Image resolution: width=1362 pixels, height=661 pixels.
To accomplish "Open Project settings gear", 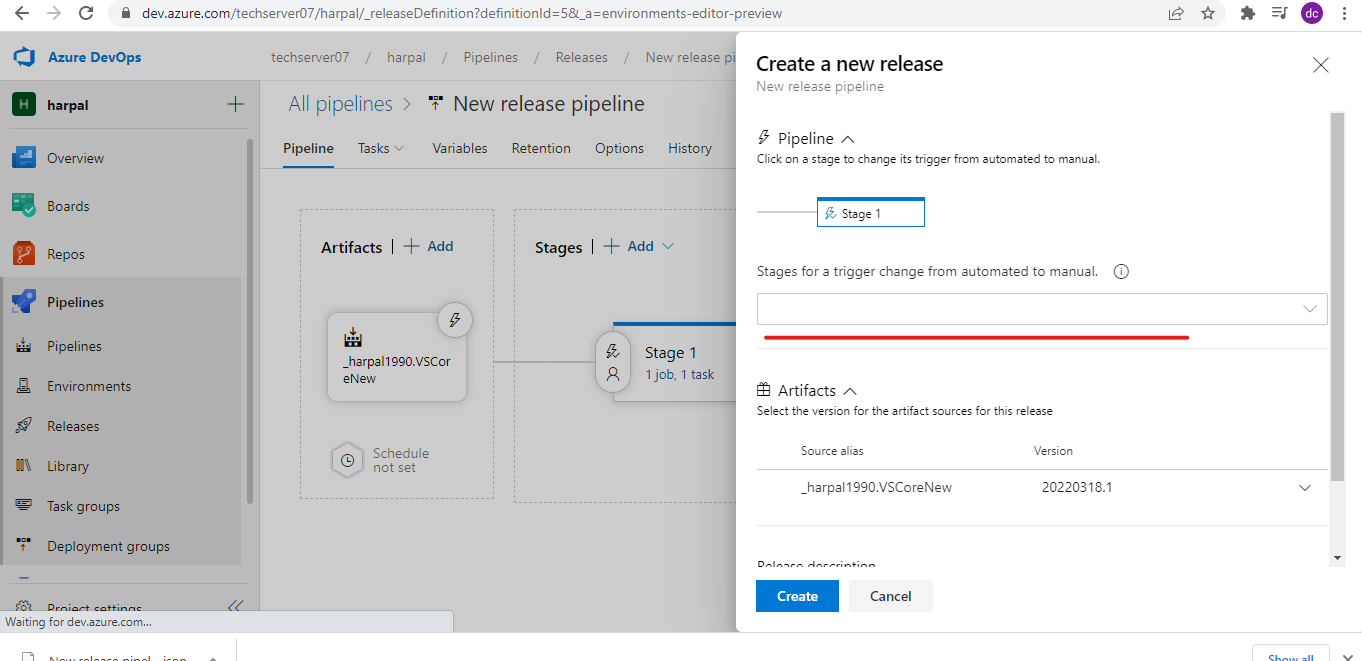I will (x=24, y=607).
